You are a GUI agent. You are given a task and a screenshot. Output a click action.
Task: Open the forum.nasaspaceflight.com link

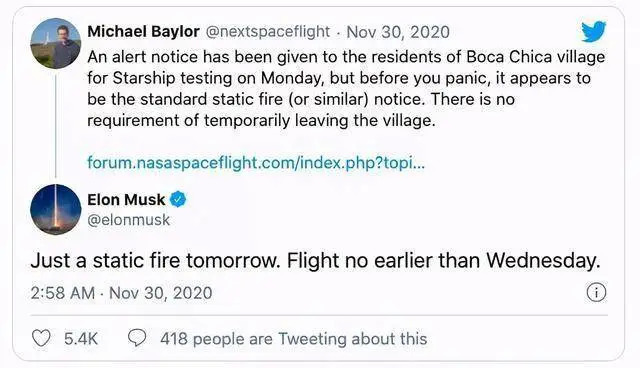[x=256, y=163]
